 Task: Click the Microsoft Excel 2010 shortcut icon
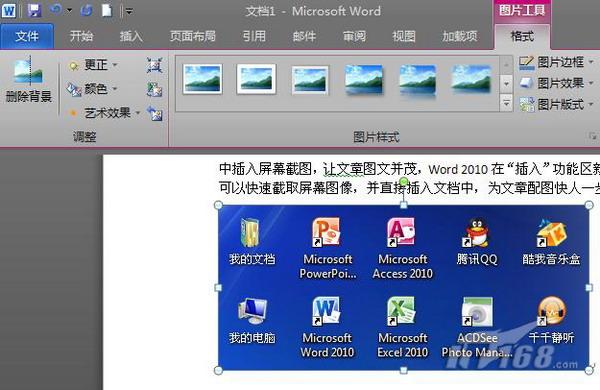pyautogui.click(x=402, y=311)
